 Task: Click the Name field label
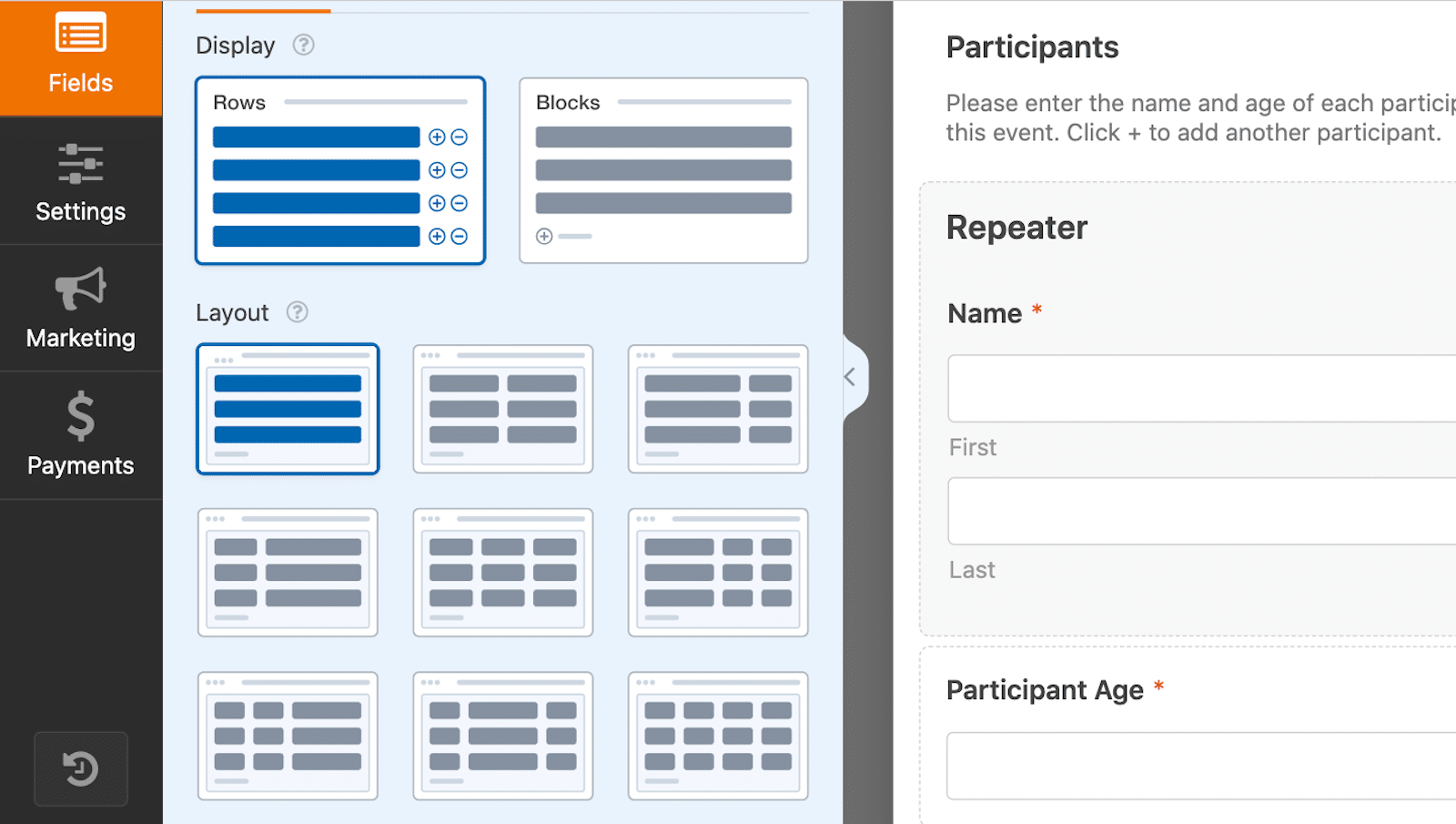985,313
